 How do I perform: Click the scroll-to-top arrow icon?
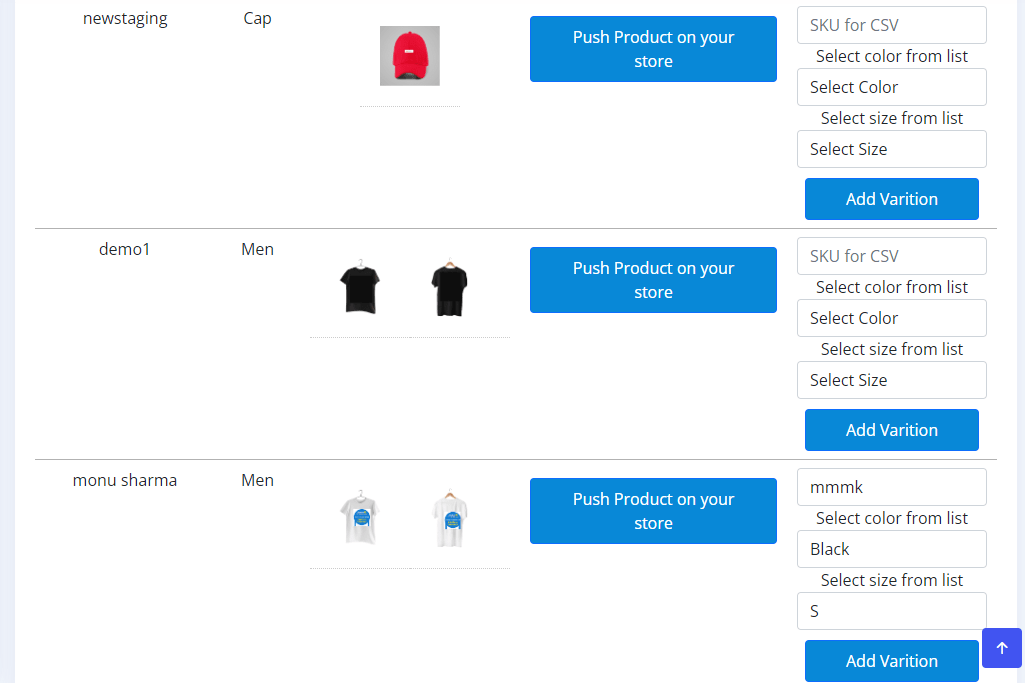[x=1001, y=648]
